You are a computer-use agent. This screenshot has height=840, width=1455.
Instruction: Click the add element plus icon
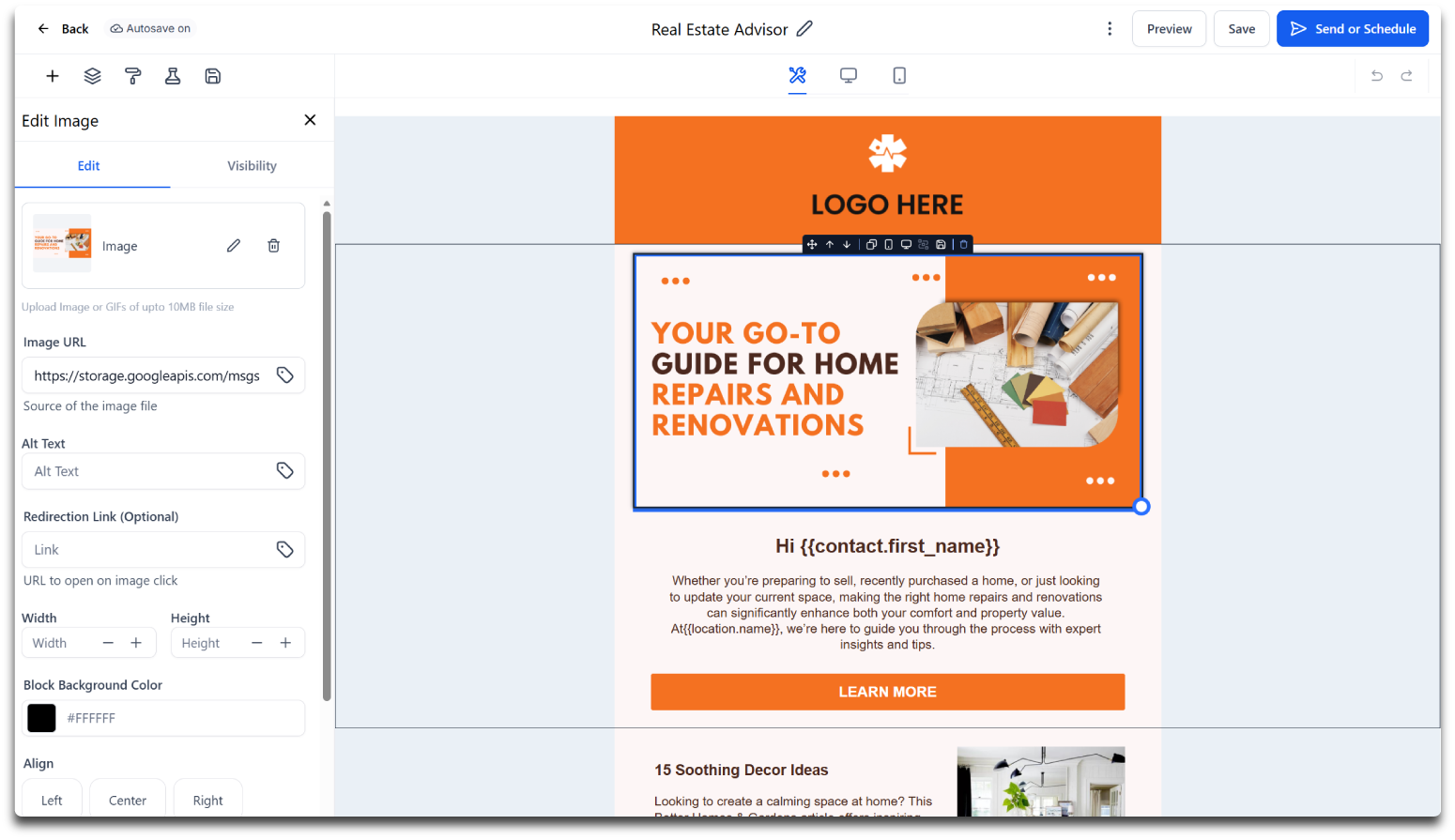pos(53,76)
